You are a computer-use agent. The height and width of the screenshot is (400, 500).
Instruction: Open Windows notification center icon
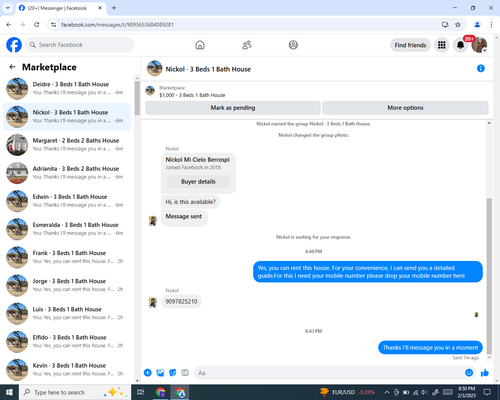(487, 392)
